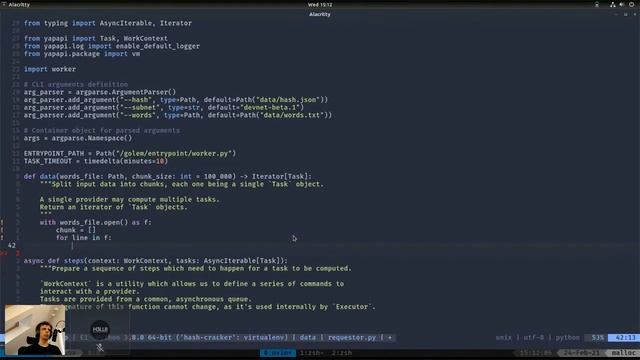Click the 'for line in f:' line
Viewport: 640px width, 360px height.
(84, 238)
